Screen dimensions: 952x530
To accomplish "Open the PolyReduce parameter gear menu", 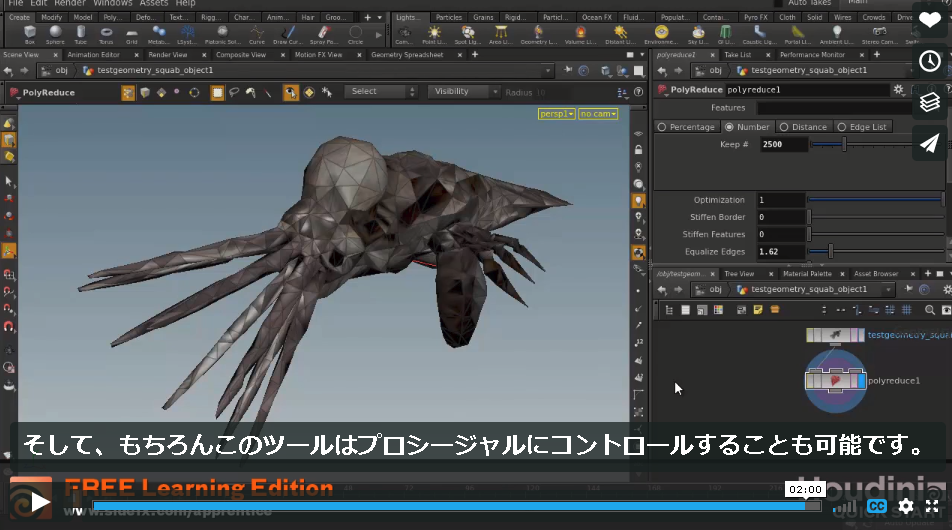I will pos(898,90).
